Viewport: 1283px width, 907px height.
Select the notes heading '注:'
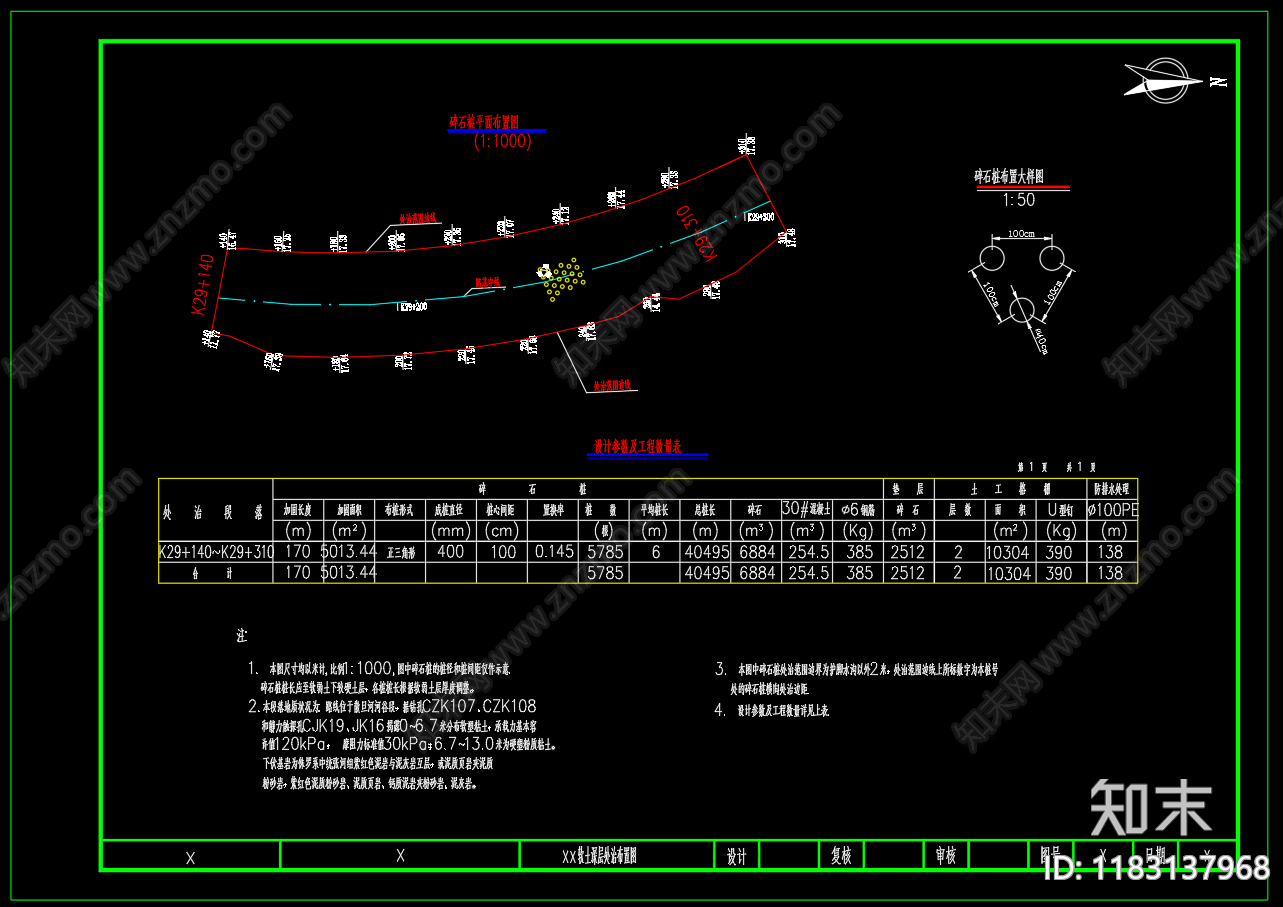coord(241,636)
